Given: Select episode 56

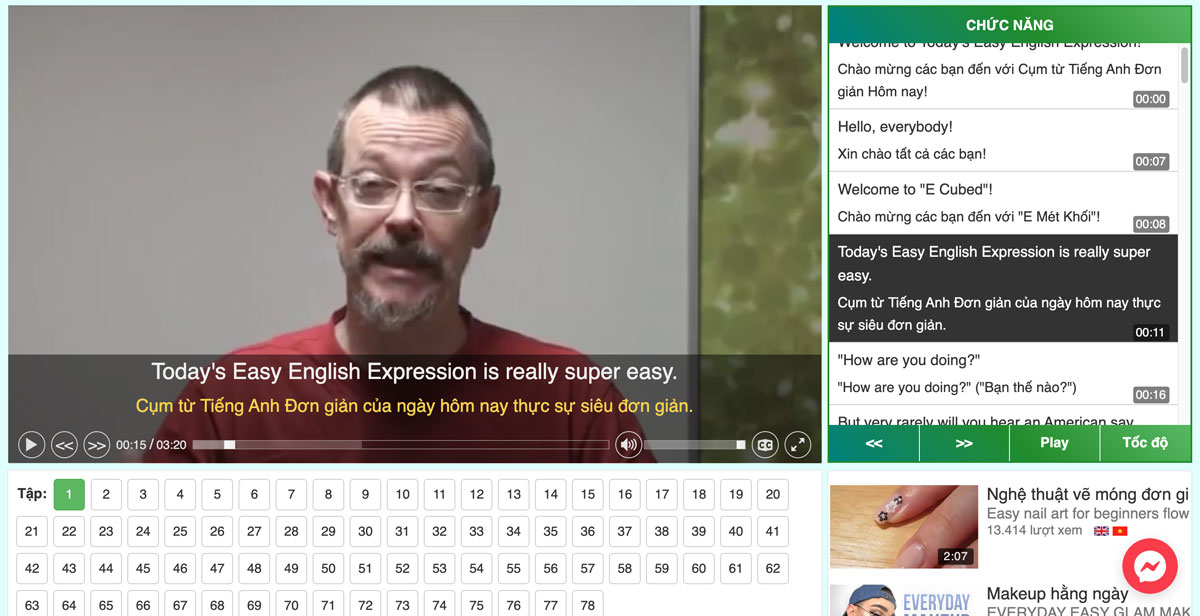Looking at the screenshot, I should (551, 568).
